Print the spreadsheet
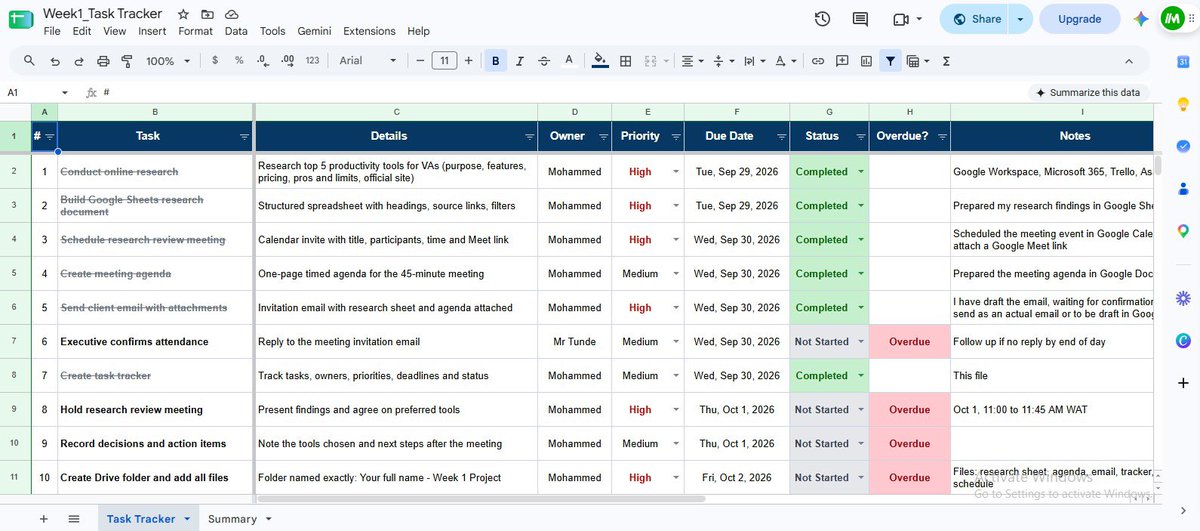This screenshot has height=531, width=1200. [103, 61]
